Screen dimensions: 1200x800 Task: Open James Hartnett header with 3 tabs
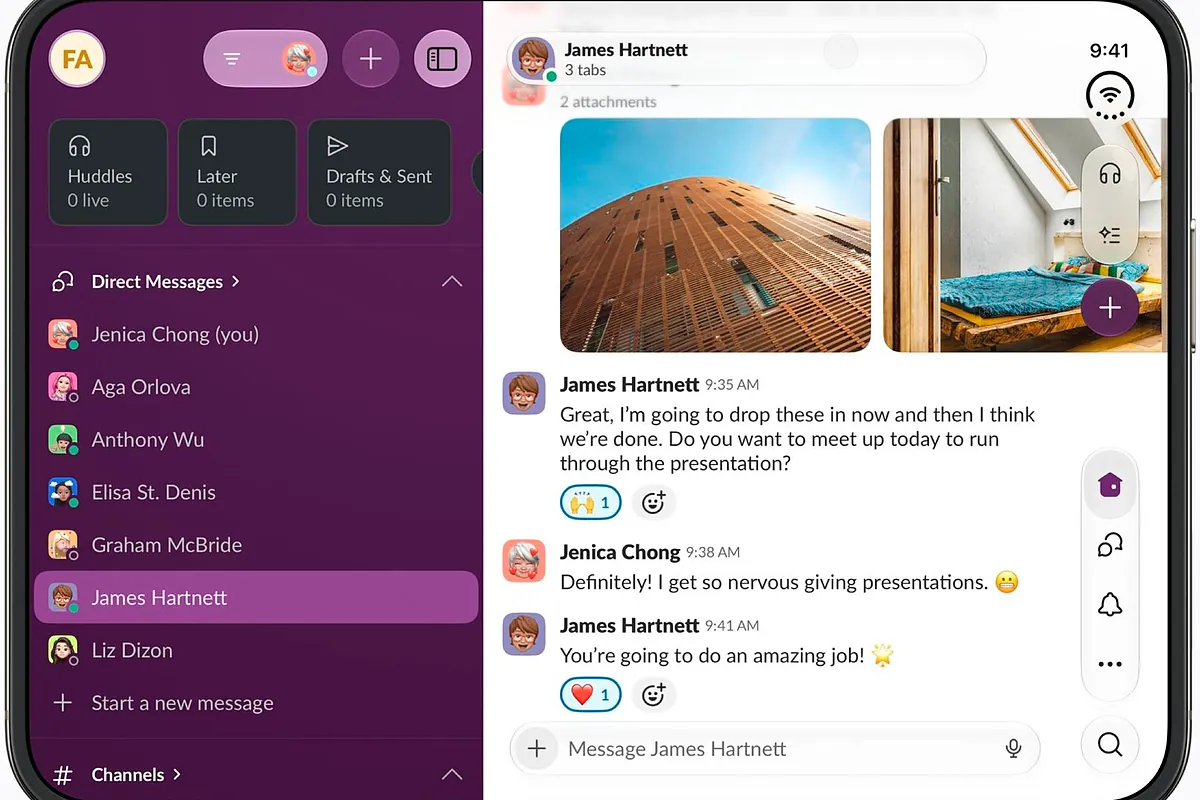point(746,59)
